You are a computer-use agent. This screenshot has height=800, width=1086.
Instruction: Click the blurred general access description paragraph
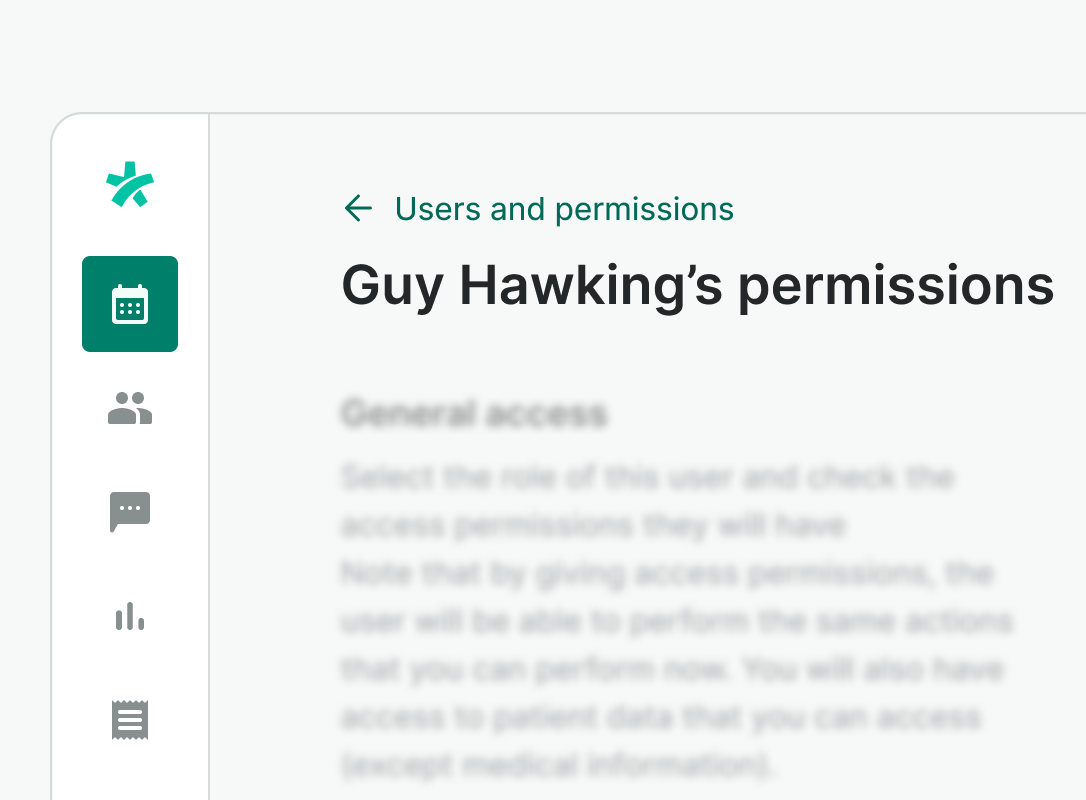(670, 621)
